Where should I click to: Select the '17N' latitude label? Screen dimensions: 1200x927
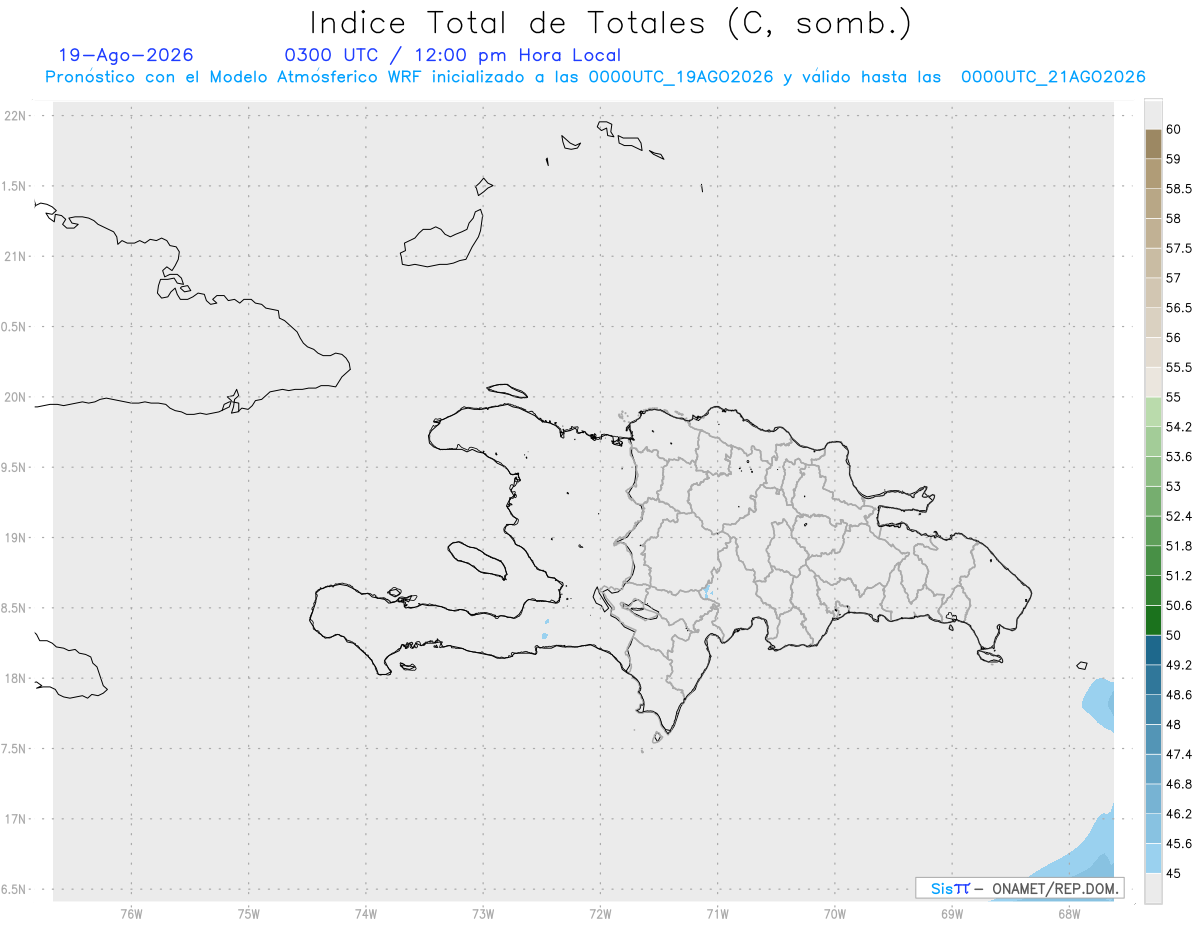pyautogui.click(x=16, y=819)
